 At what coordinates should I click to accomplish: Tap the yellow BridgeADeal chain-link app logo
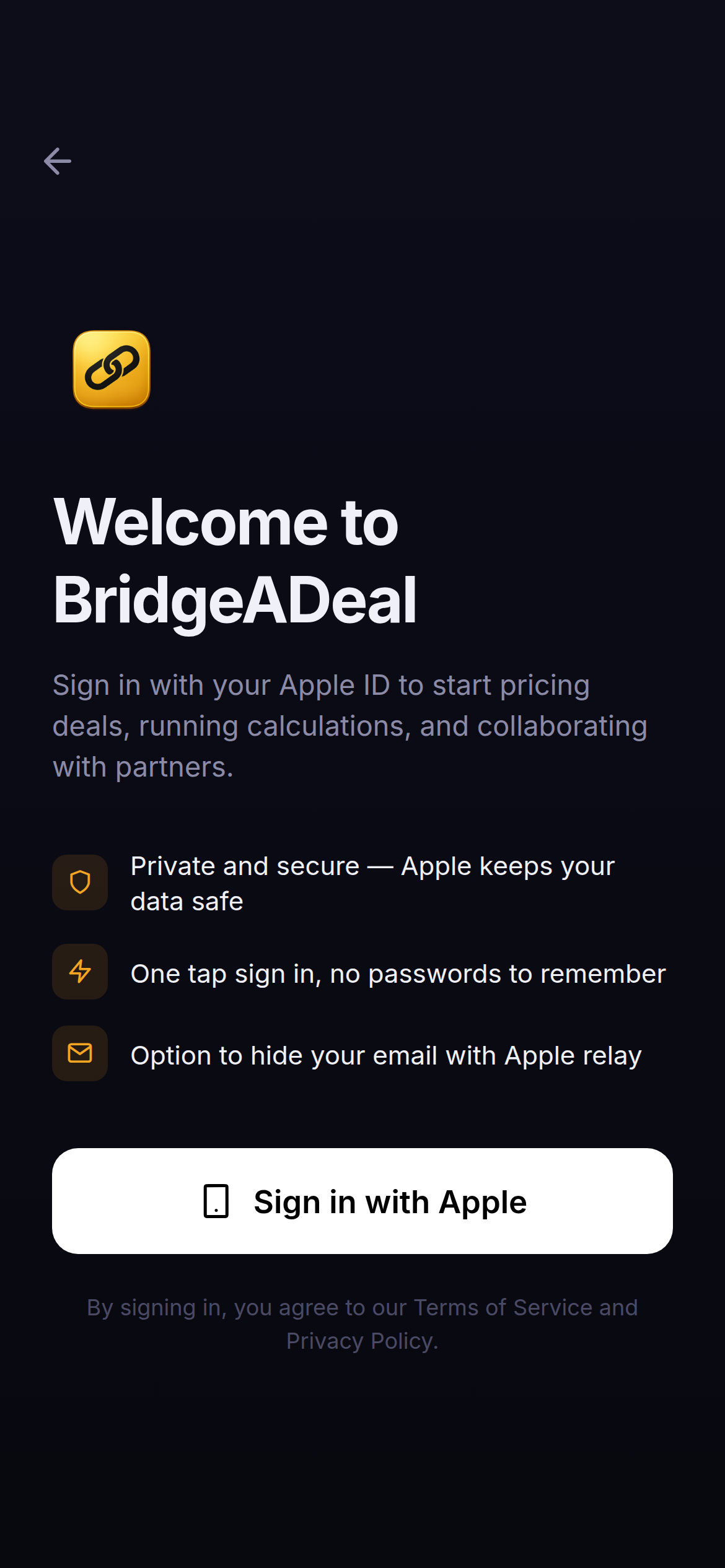point(112,369)
